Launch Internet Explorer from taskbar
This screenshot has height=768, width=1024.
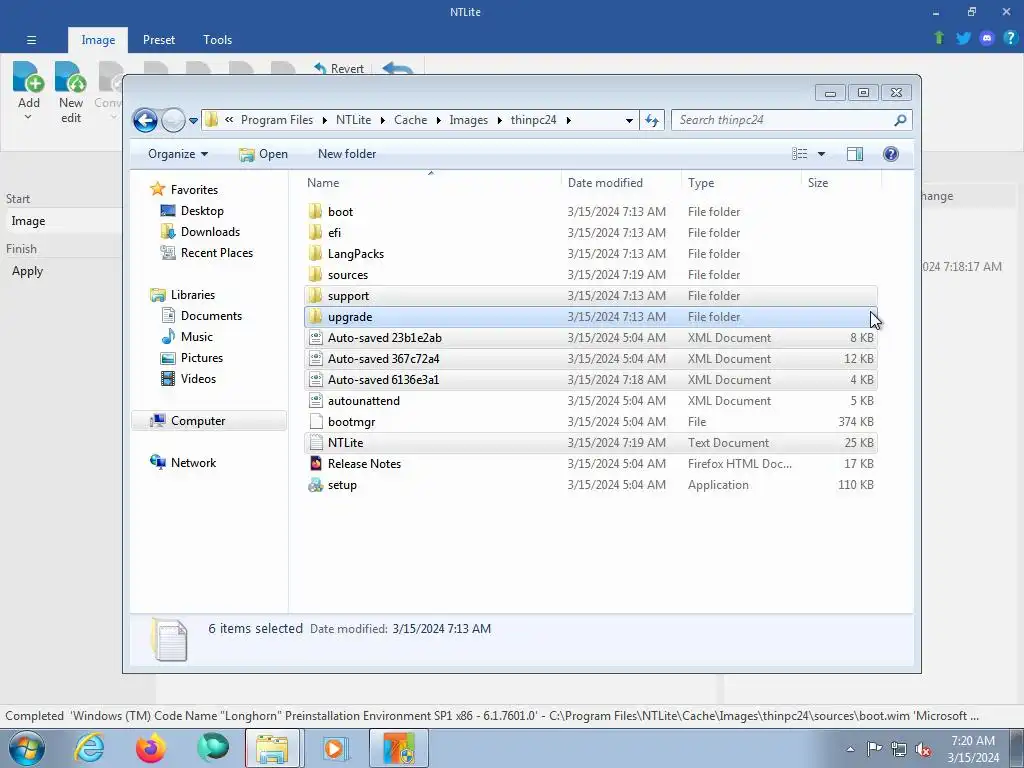88,748
